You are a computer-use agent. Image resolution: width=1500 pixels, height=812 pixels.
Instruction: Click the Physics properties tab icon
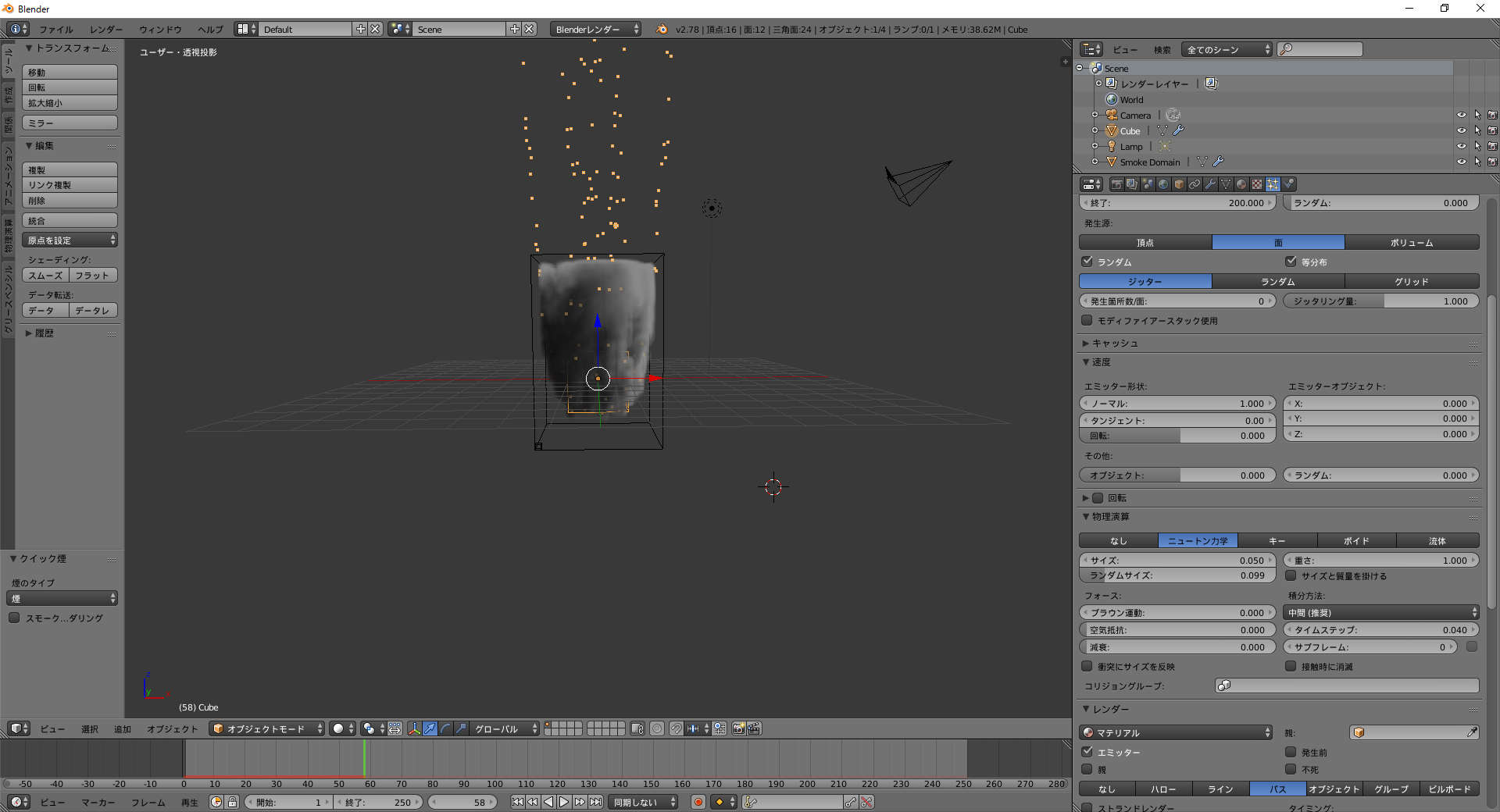point(1289,184)
